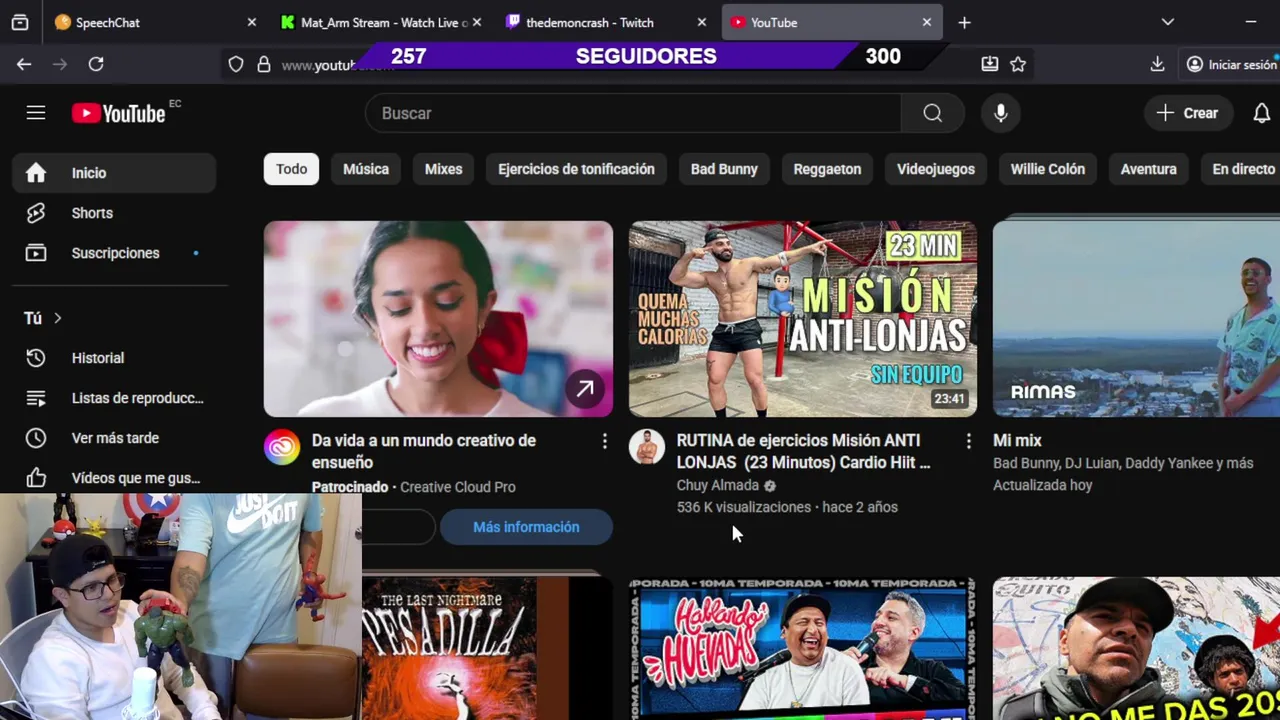The height and width of the screenshot is (720, 1280).
Task: Focus the Buscar search field
Action: click(634, 113)
